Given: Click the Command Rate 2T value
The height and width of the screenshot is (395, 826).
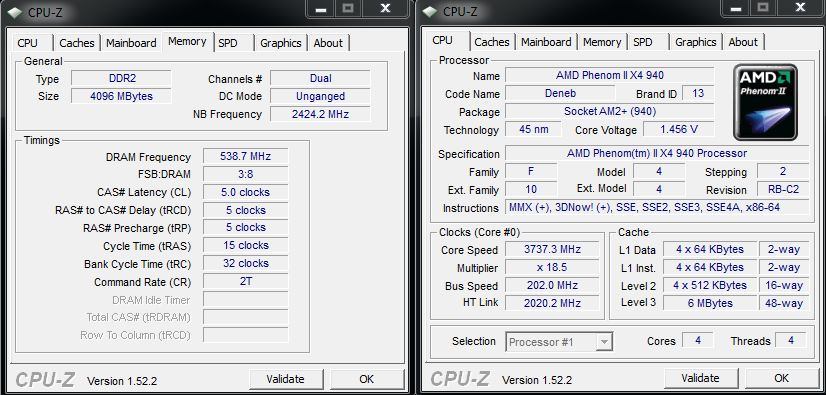Looking at the screenshot, I should (246, 281).
